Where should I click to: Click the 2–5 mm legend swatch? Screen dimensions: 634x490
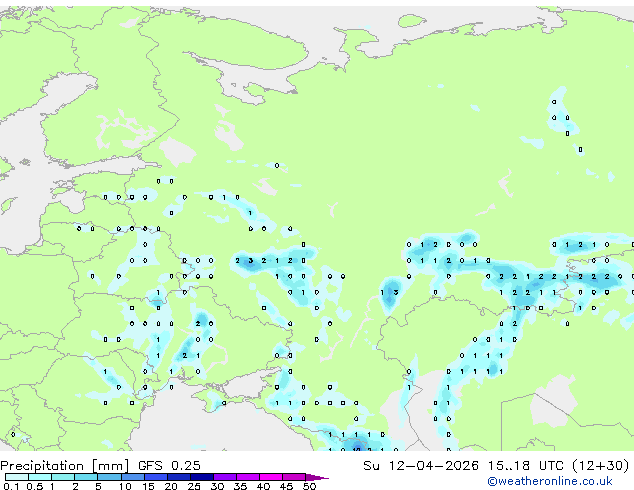click(86, 477)
